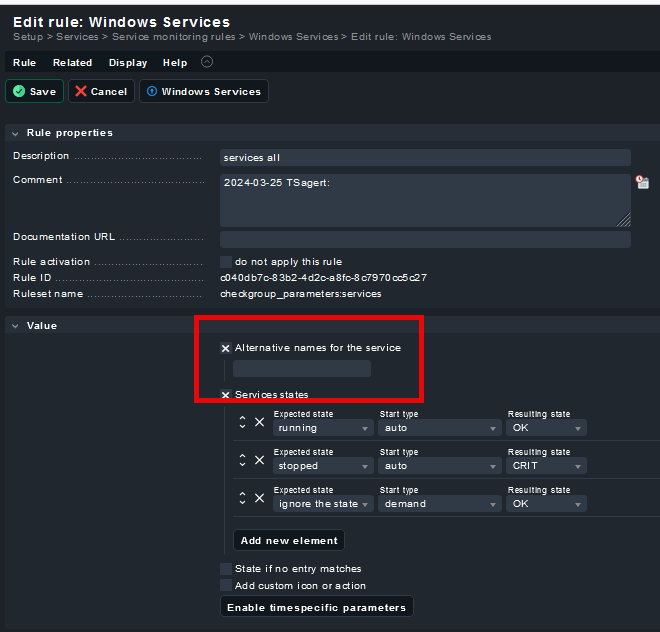
Task: Enable 'do not apply this rule' checkbox
Action: point(226,262)
